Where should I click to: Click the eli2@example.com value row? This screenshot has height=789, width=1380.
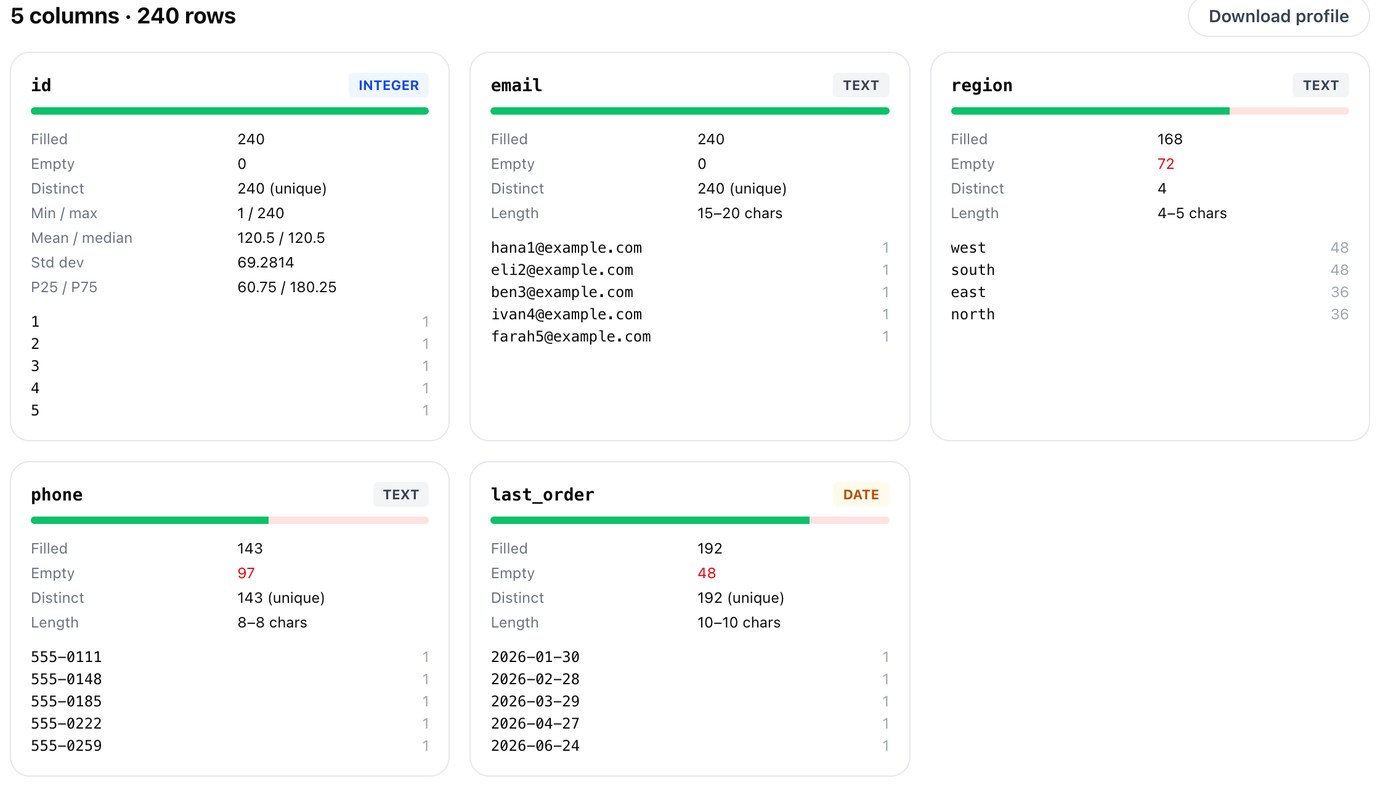point(690,270)
